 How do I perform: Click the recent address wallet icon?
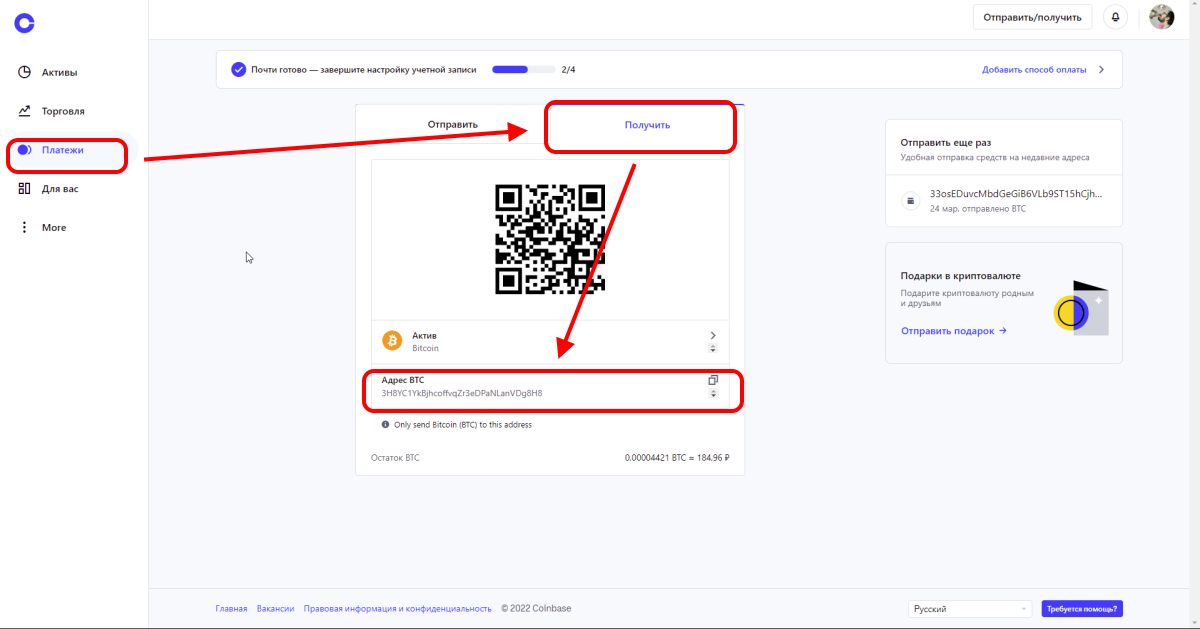[910, 201]
